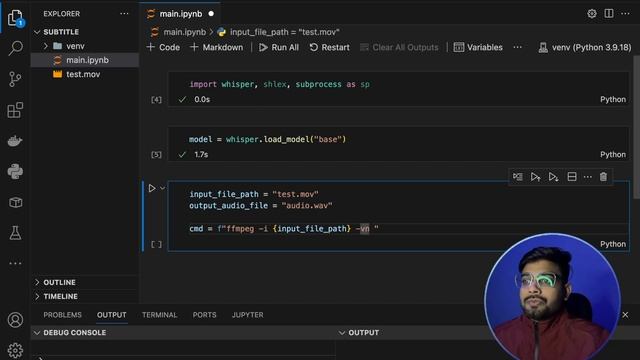Screen dimensions: 640x360
Task: Split the editor with layout icon
Action: (x=609, y=13)
